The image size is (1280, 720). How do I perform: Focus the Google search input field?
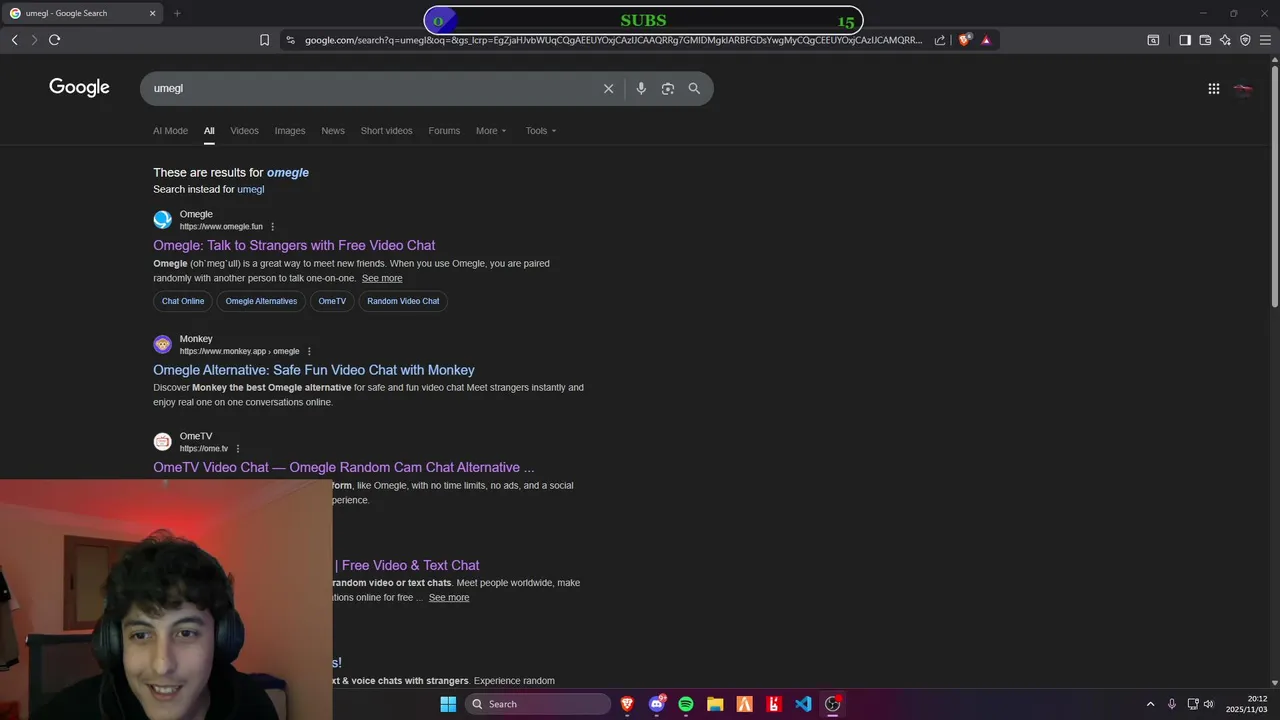pos(370,88)
